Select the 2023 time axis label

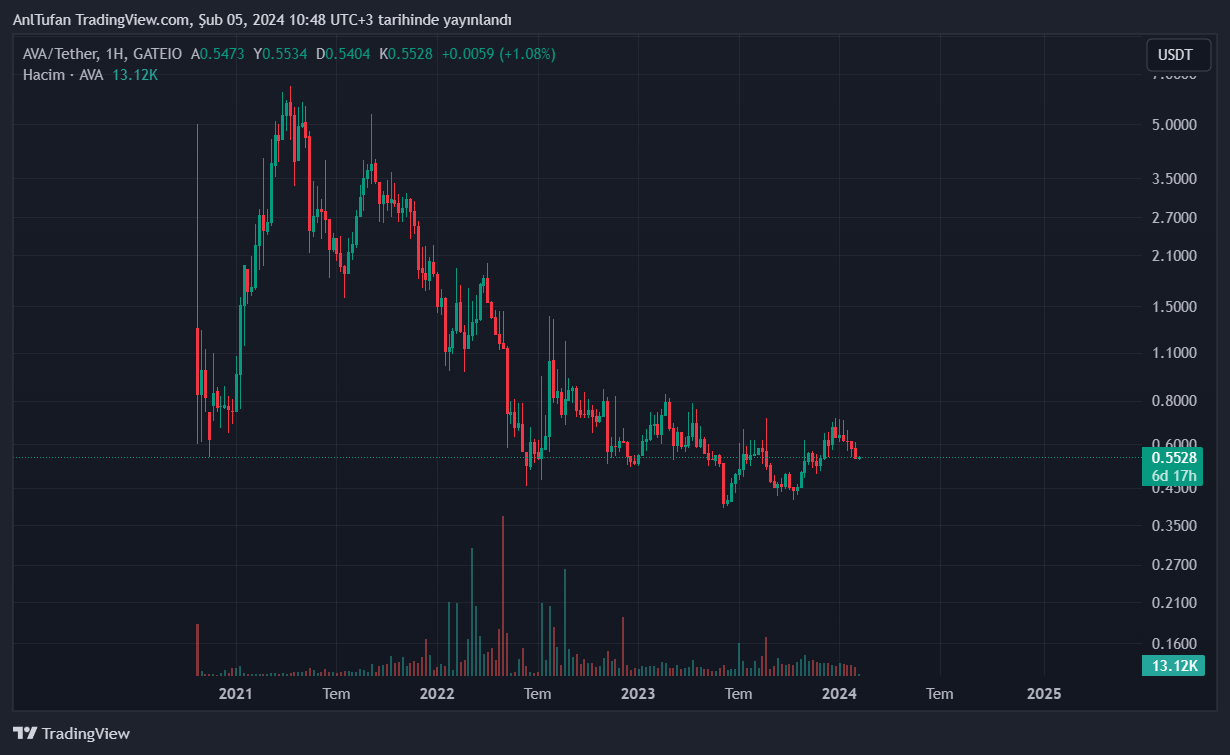(638, 693)
